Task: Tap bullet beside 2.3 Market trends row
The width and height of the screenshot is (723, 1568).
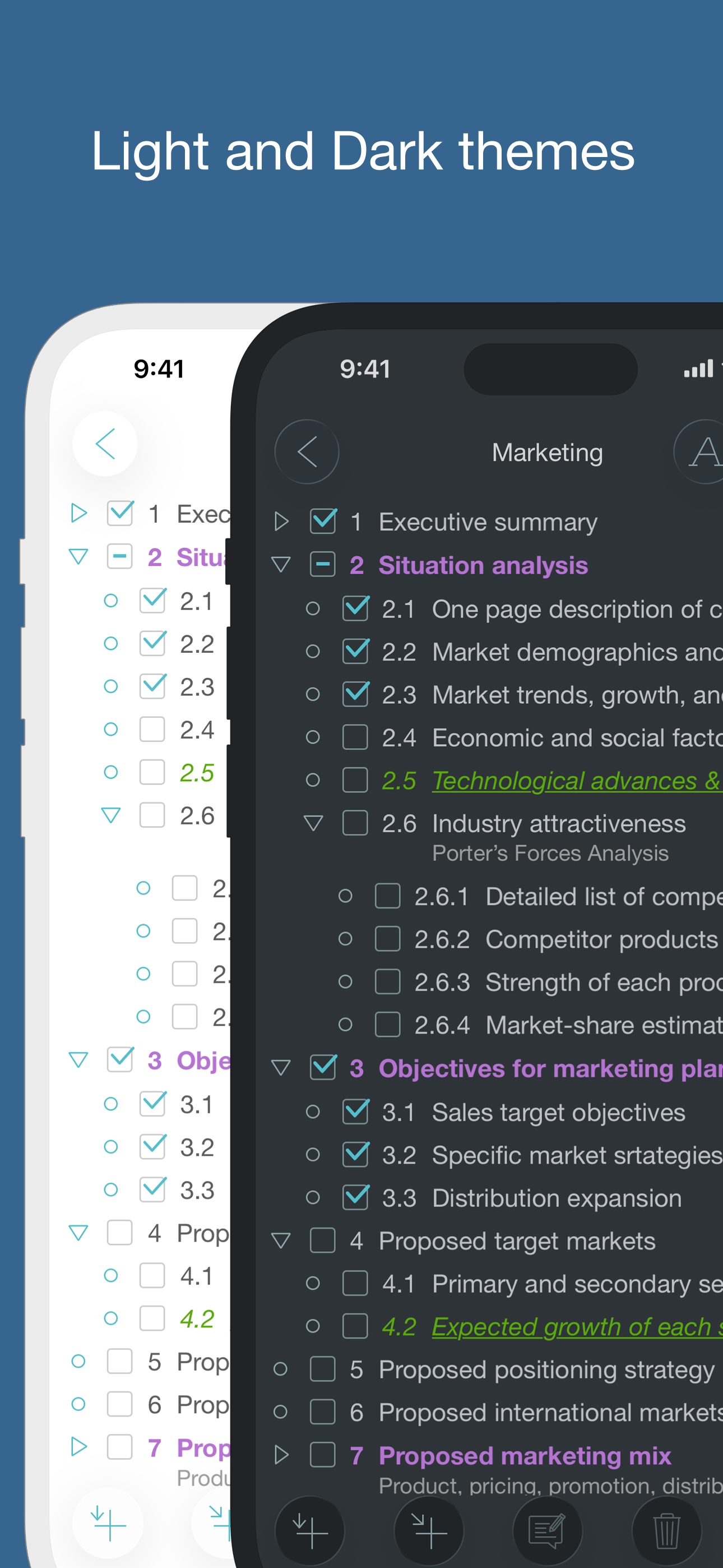Action: tap(313, 694)
